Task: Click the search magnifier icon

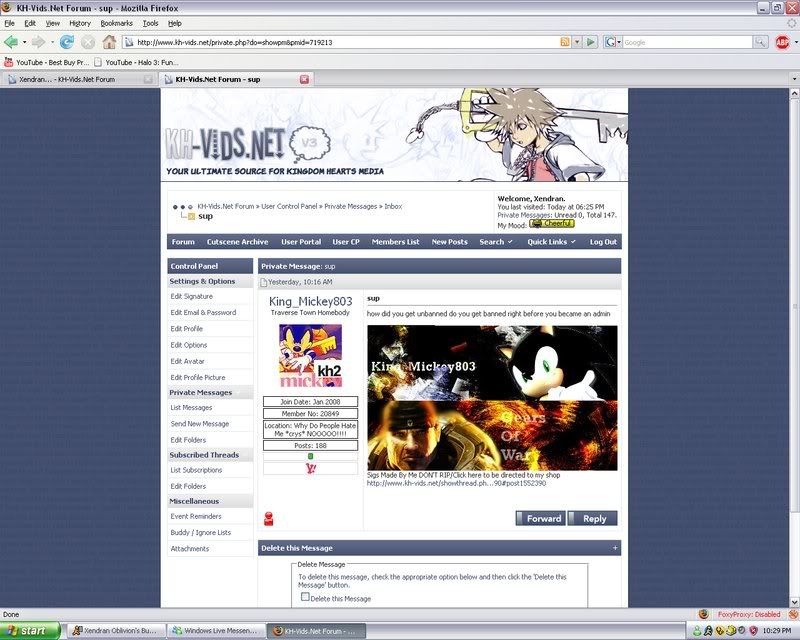Action: pos(760,42)
